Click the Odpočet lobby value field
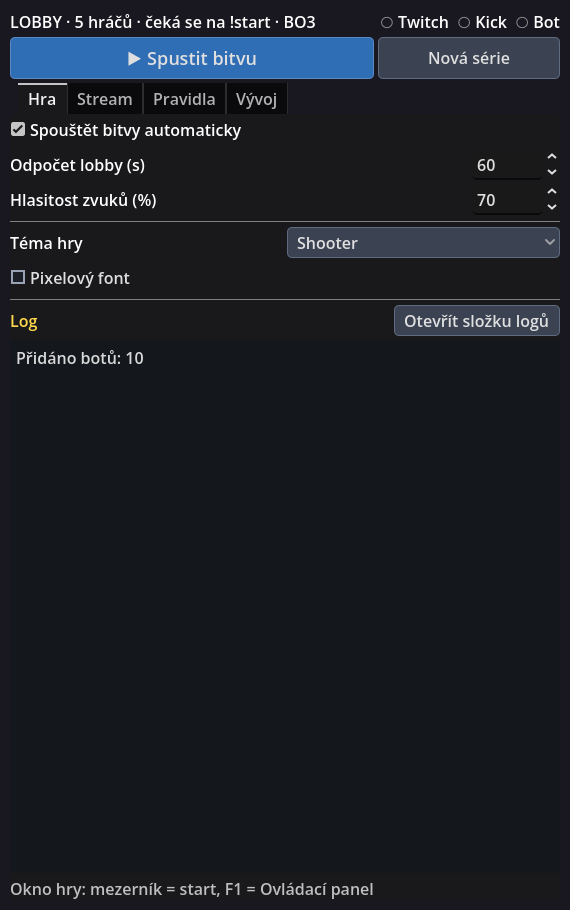The width and height of the screenshot is (570, 910). (507, 165)
